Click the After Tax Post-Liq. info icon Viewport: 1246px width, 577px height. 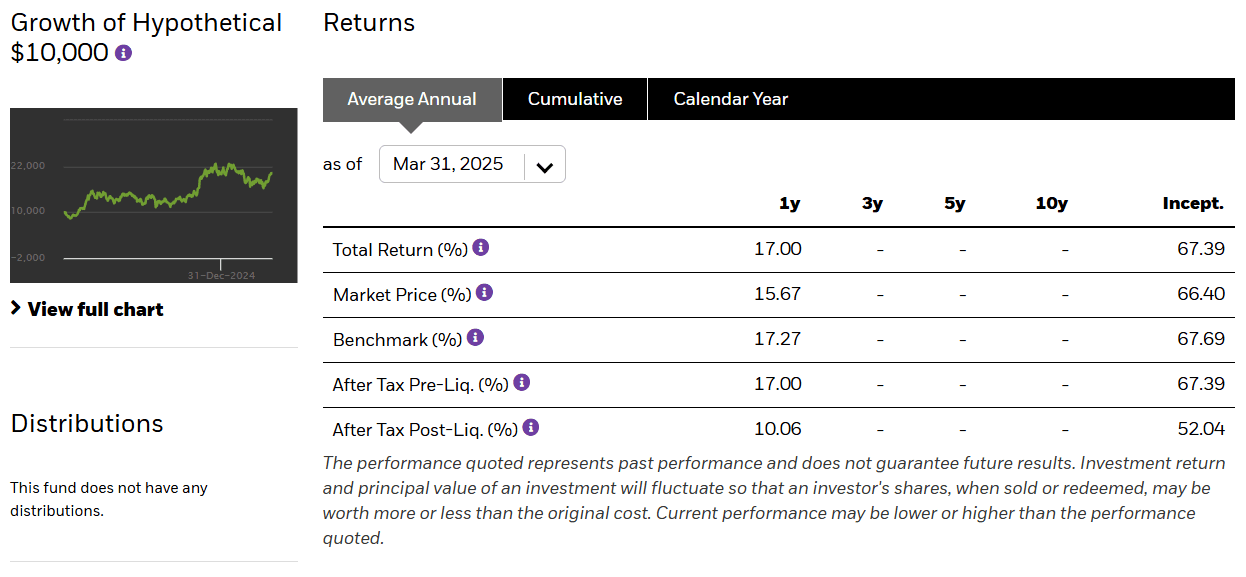(x=531, y=427)
